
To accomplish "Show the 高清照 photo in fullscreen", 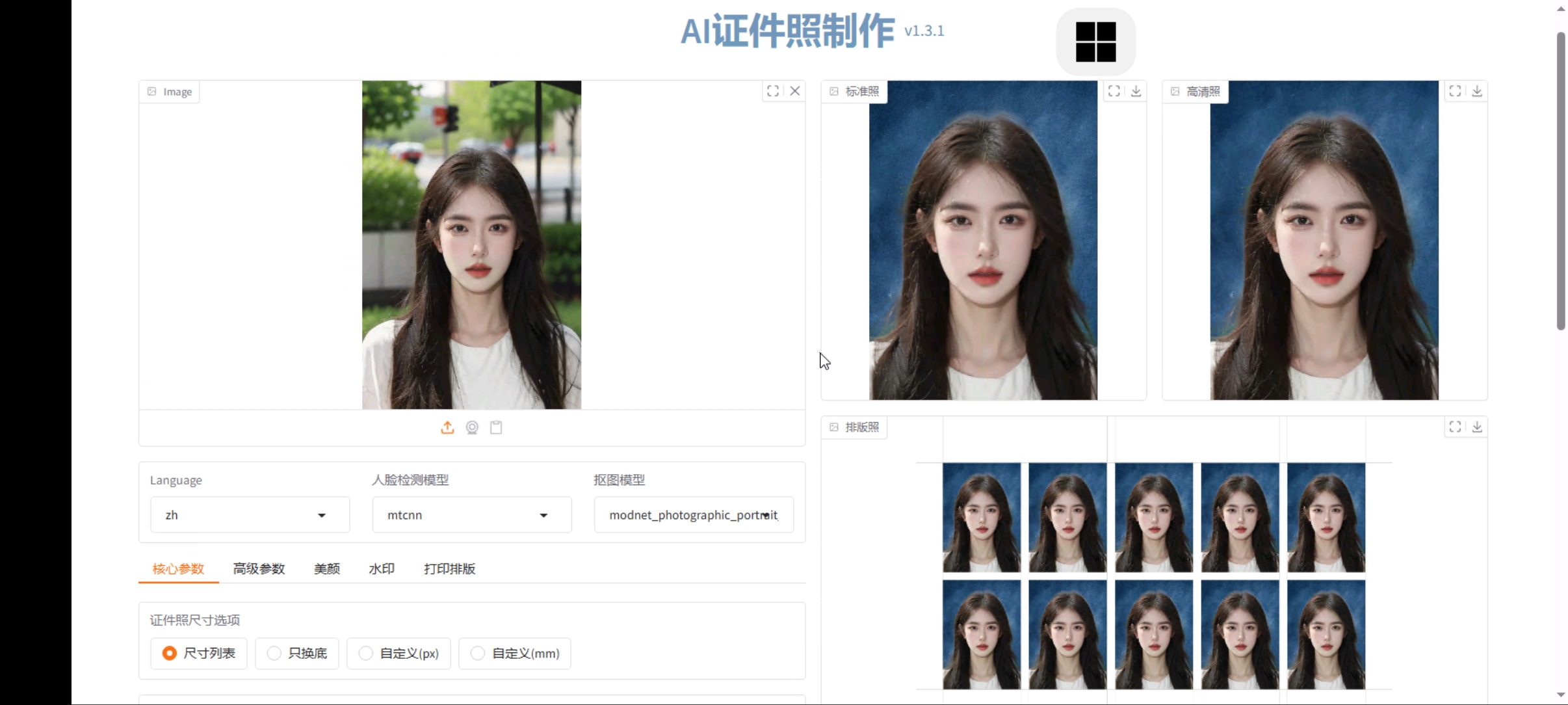I will tap(1455, 91).
